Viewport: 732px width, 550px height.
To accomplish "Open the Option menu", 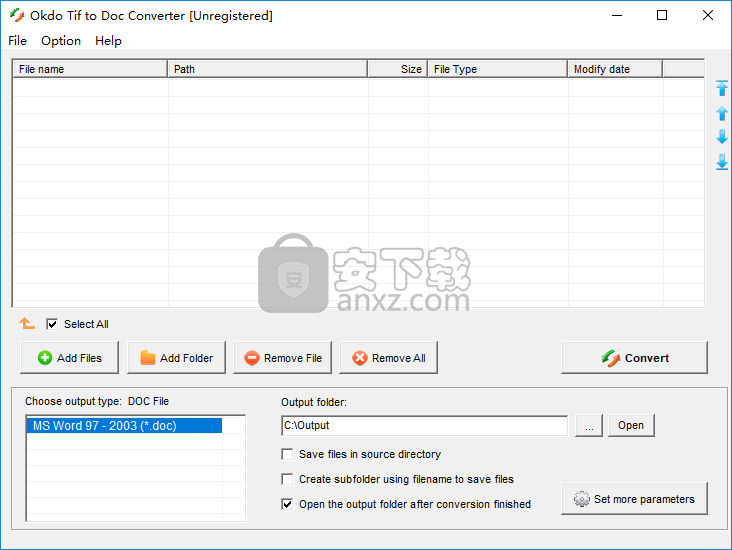I will tap(61, 41).
